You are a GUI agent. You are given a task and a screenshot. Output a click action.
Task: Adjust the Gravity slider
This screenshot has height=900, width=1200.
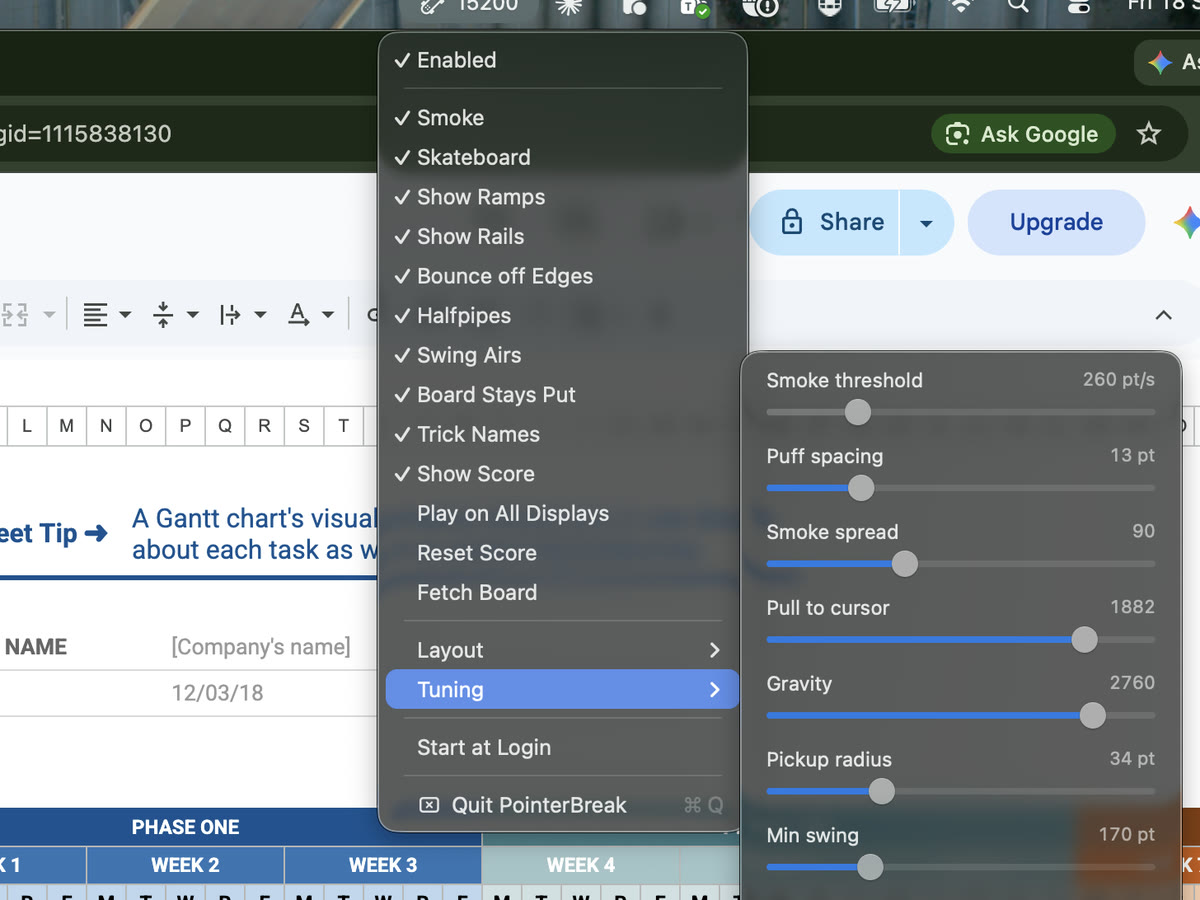pyautogui.click(x=1093, y=715)
